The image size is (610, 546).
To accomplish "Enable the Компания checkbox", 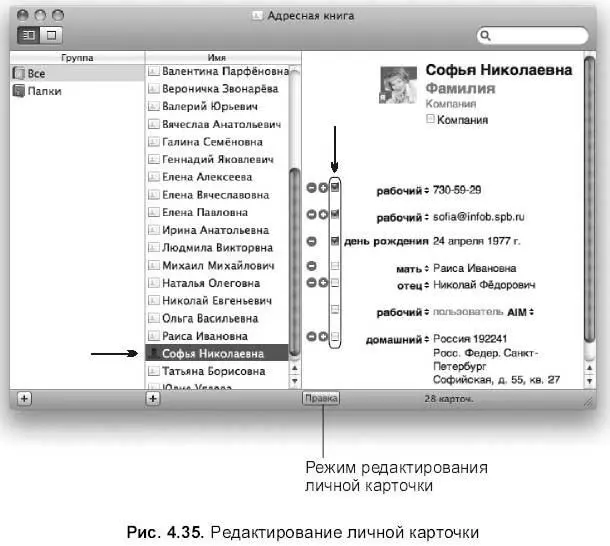I will (430, 119).
